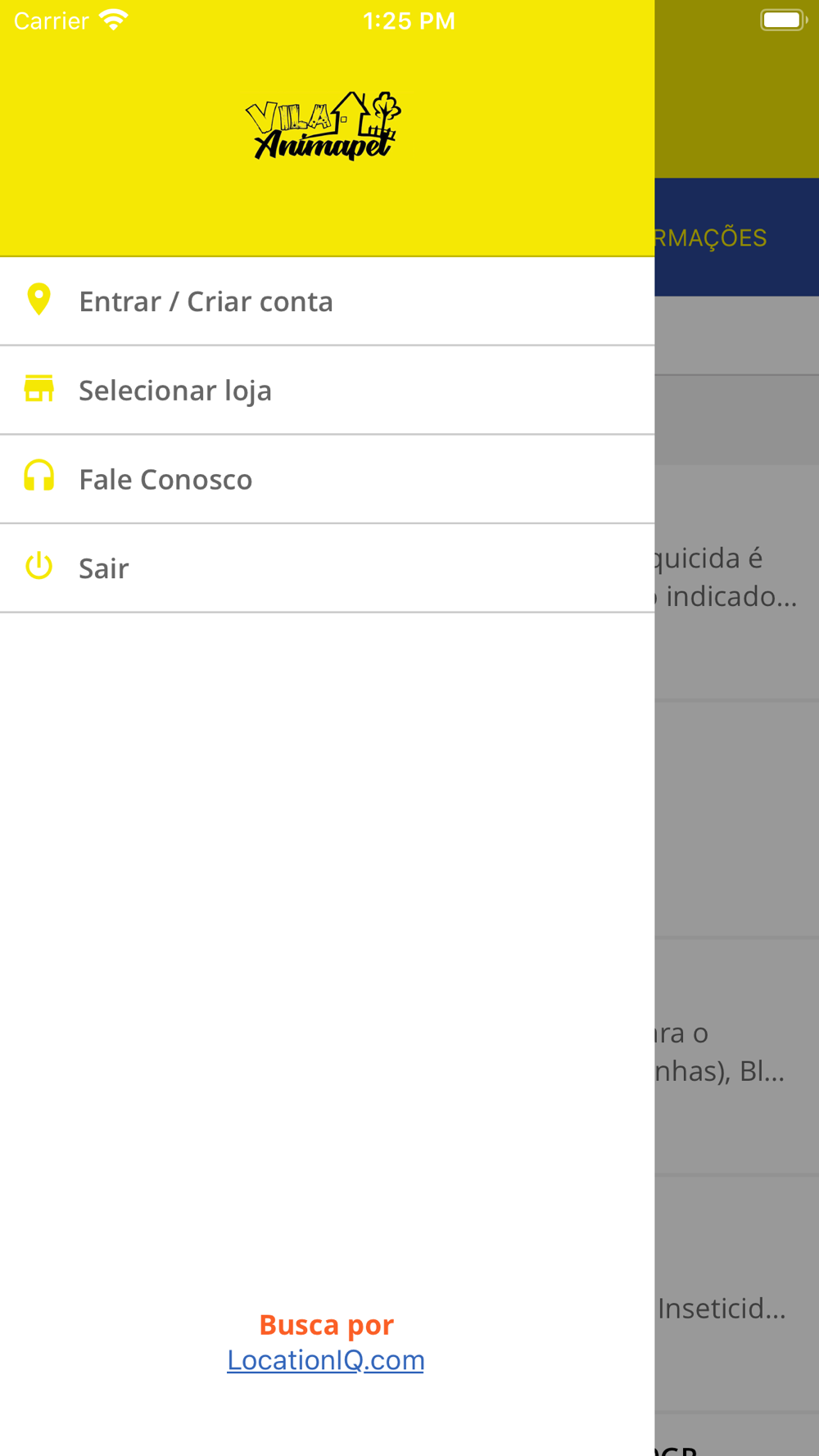This screenshot has height=1456, width=819.
Task: Open Fale Conosco menu entry
Action: [x=328, y=479]
